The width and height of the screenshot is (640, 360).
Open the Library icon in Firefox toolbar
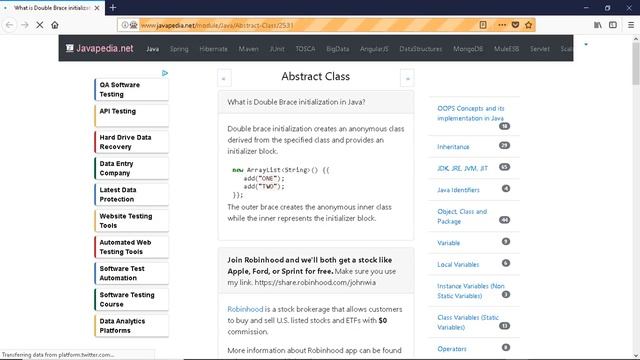[x=598, y=25]
